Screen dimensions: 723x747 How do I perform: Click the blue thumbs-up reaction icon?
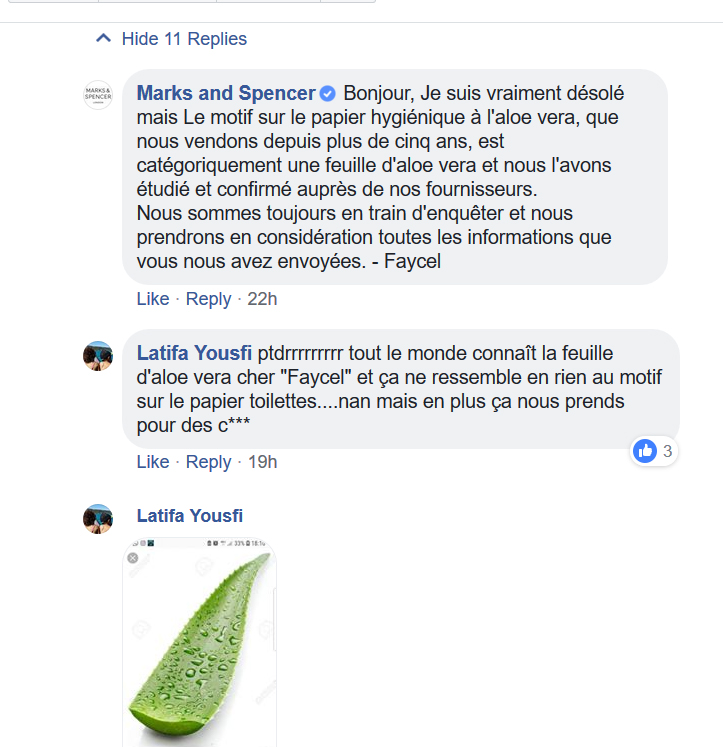644,451
